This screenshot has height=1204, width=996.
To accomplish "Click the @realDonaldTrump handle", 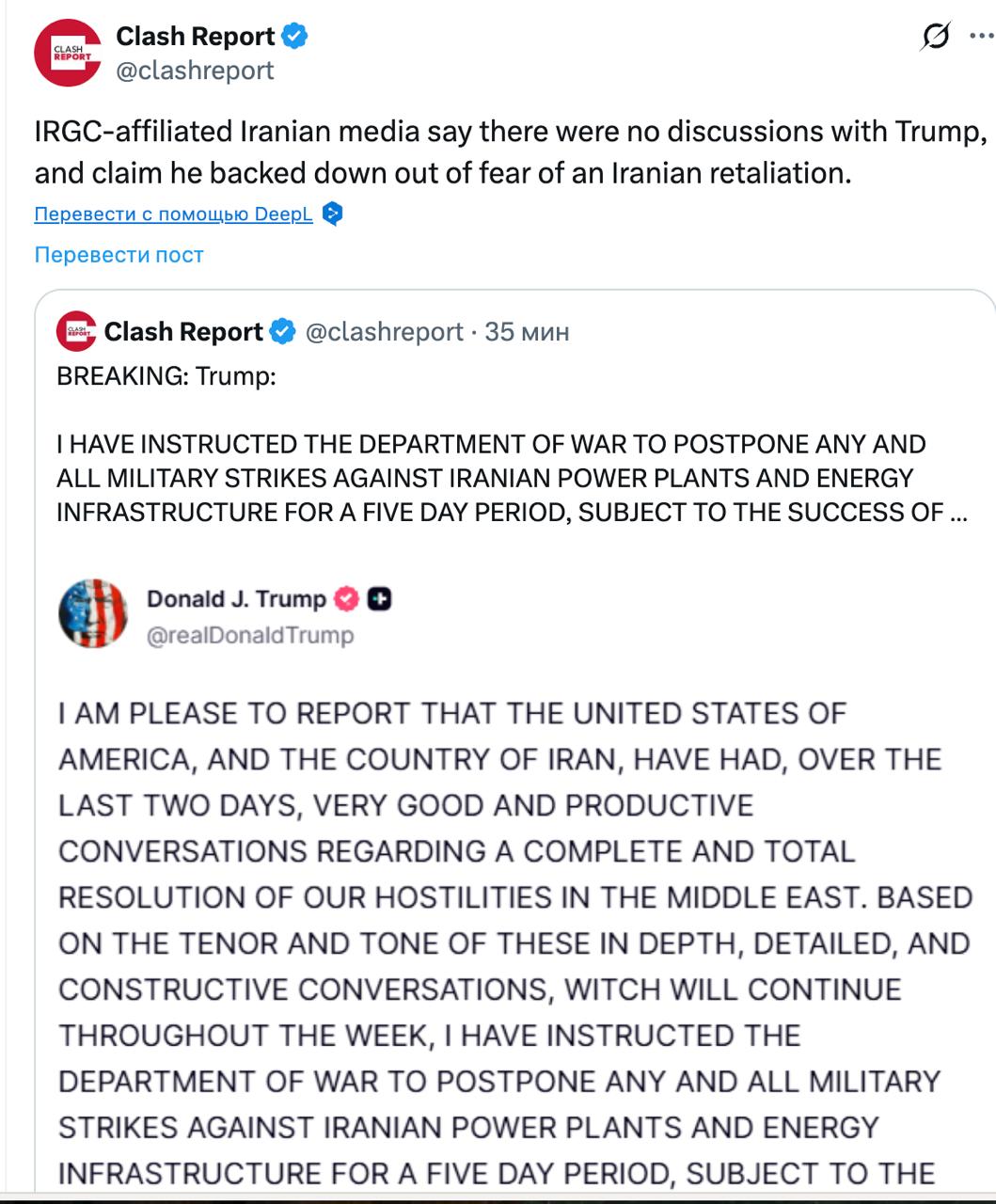I will (x=250, y=636).
